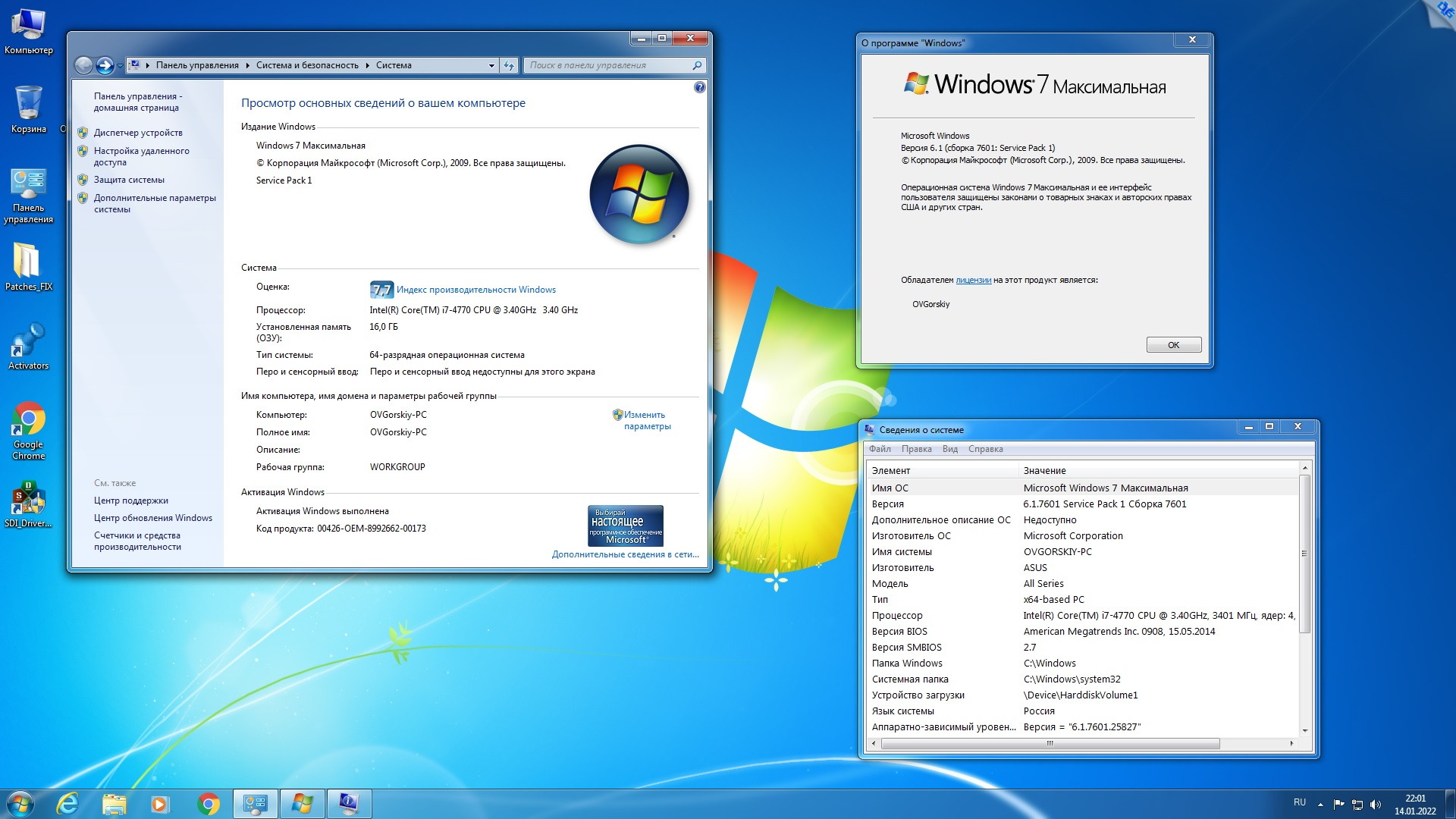Select the Patches_FIX folder icon
The height and width of the screenshot is (819, 1456).
29,267
